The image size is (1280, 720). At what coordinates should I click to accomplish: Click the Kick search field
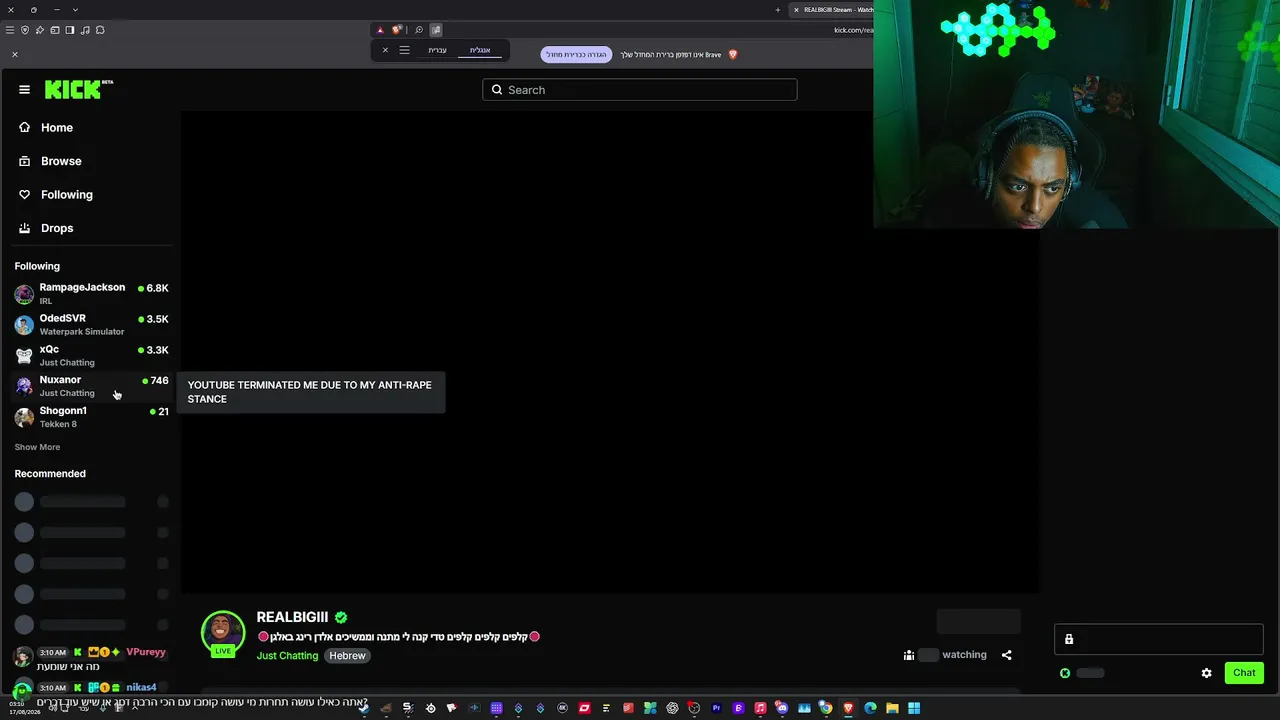point(640,90)
